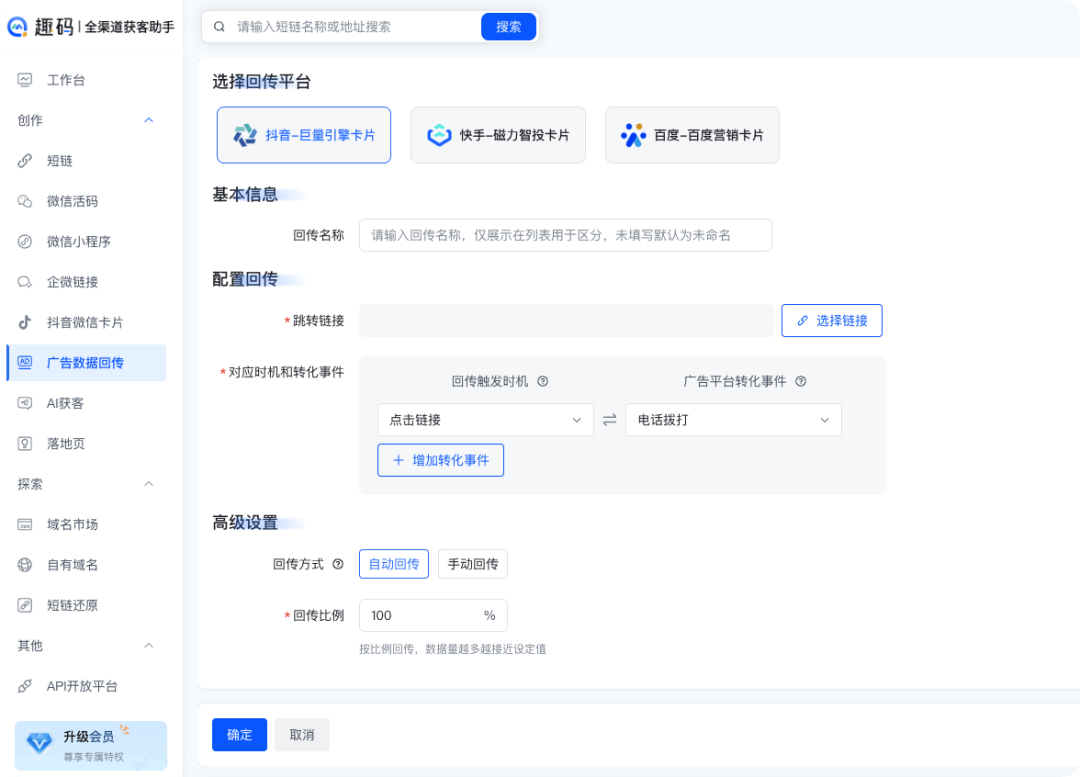Click the search magnifier icon
The width and height of the screenshot is (1080, 777).
tap(219, 27)
